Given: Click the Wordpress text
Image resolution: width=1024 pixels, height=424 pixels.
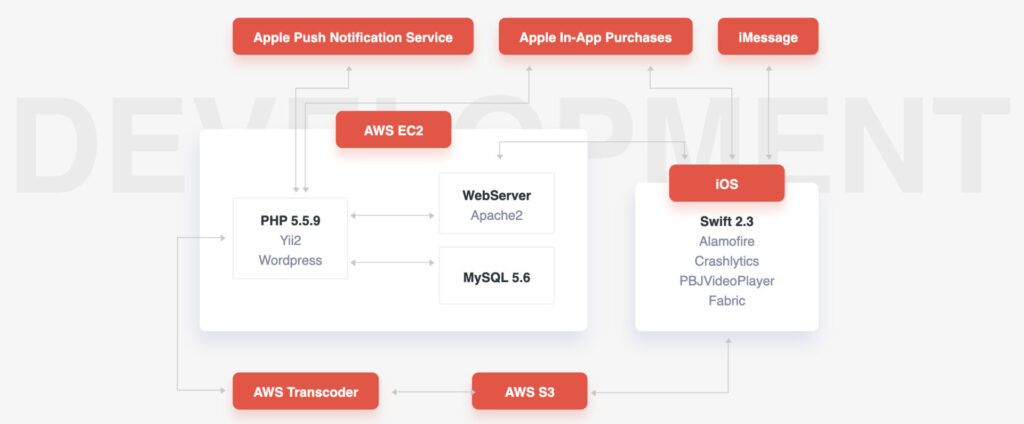Looking at the screenshot, I should tap(291, 260).
